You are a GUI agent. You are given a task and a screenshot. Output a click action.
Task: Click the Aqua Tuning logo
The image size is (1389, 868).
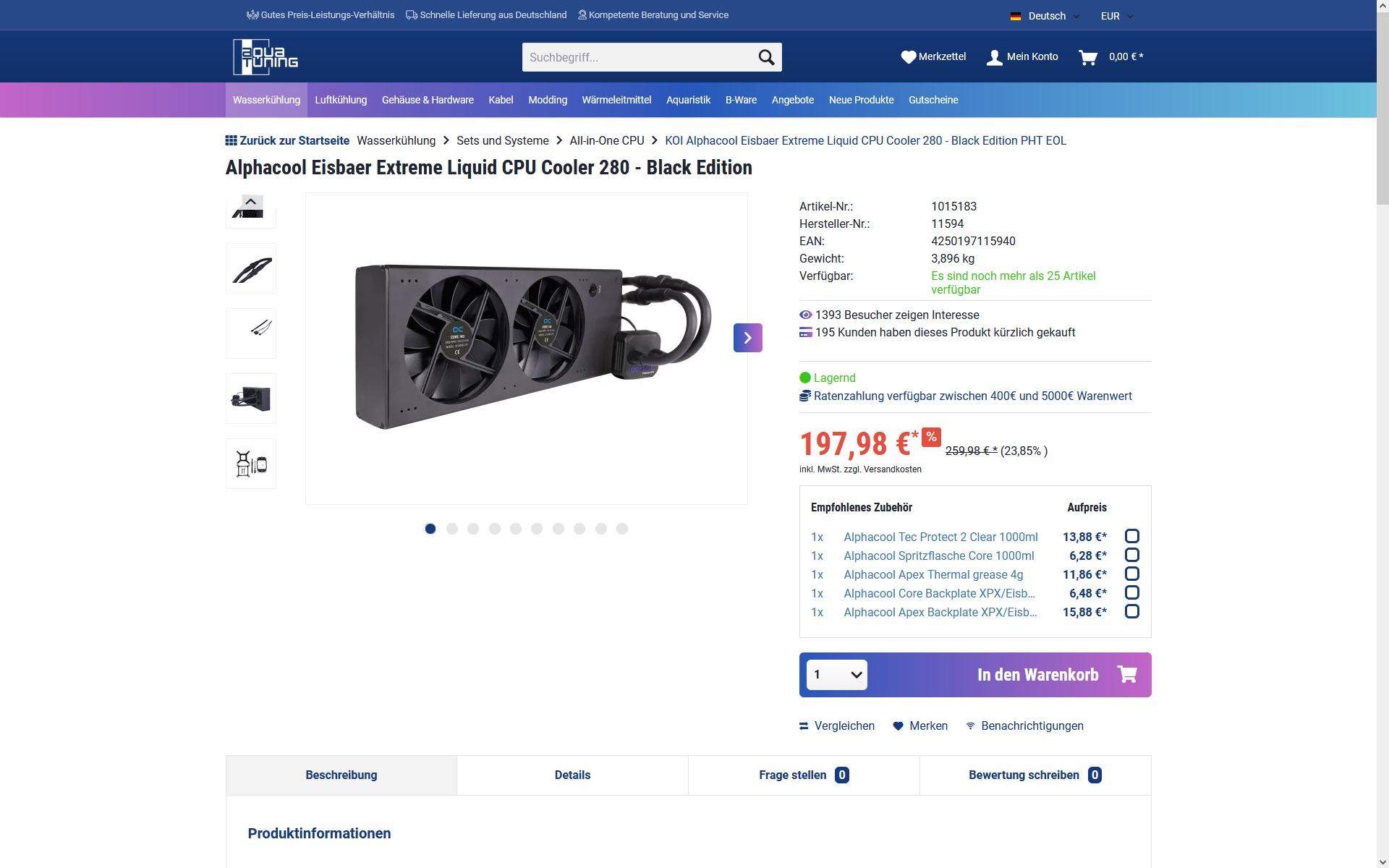[266, 56]
